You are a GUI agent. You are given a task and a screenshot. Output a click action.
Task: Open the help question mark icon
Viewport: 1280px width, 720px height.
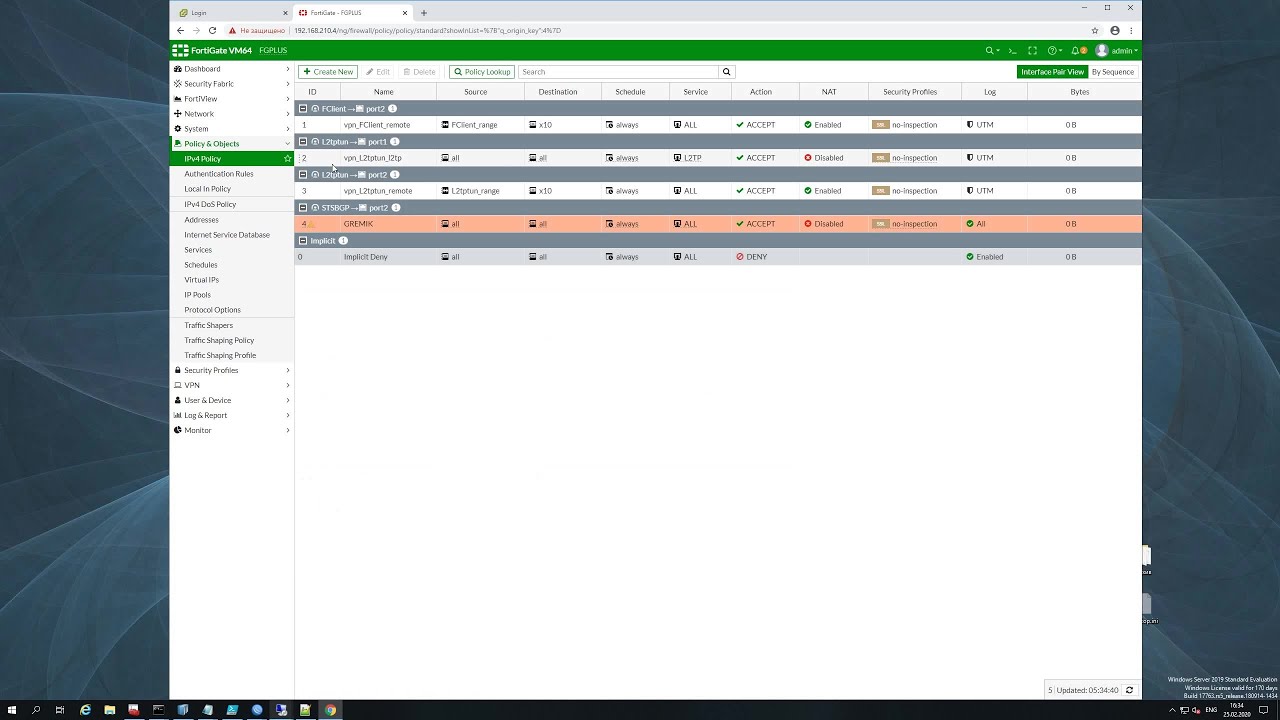click(1052, 51)
